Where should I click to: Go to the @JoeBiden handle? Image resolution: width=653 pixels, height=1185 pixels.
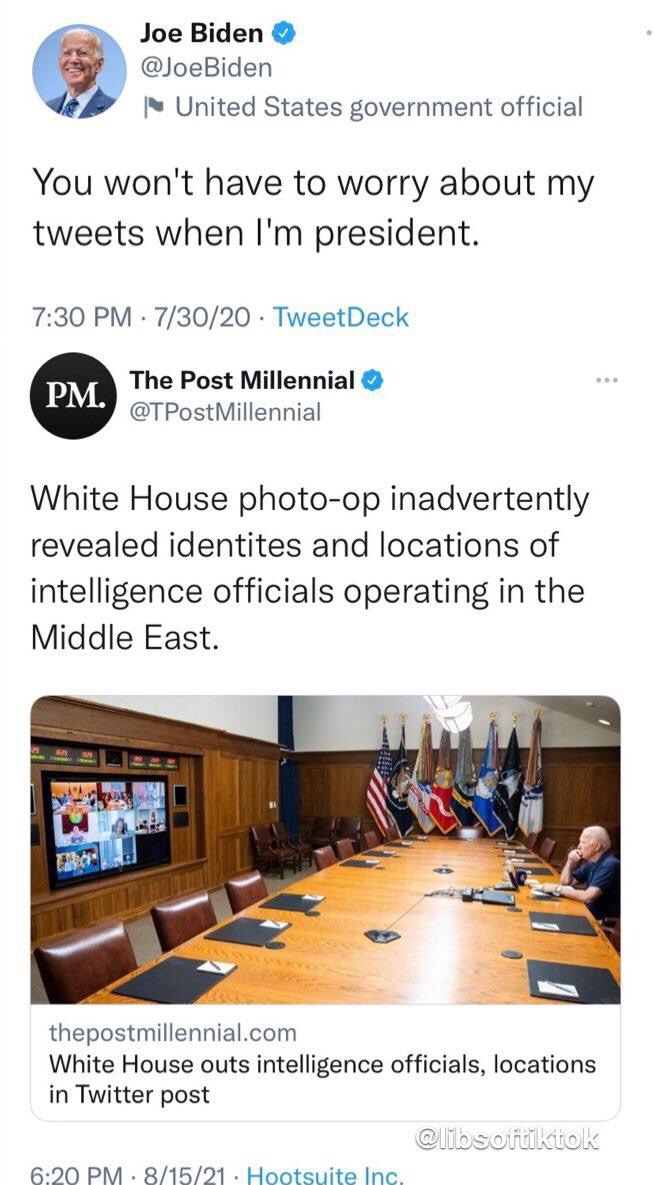point(205,68)
